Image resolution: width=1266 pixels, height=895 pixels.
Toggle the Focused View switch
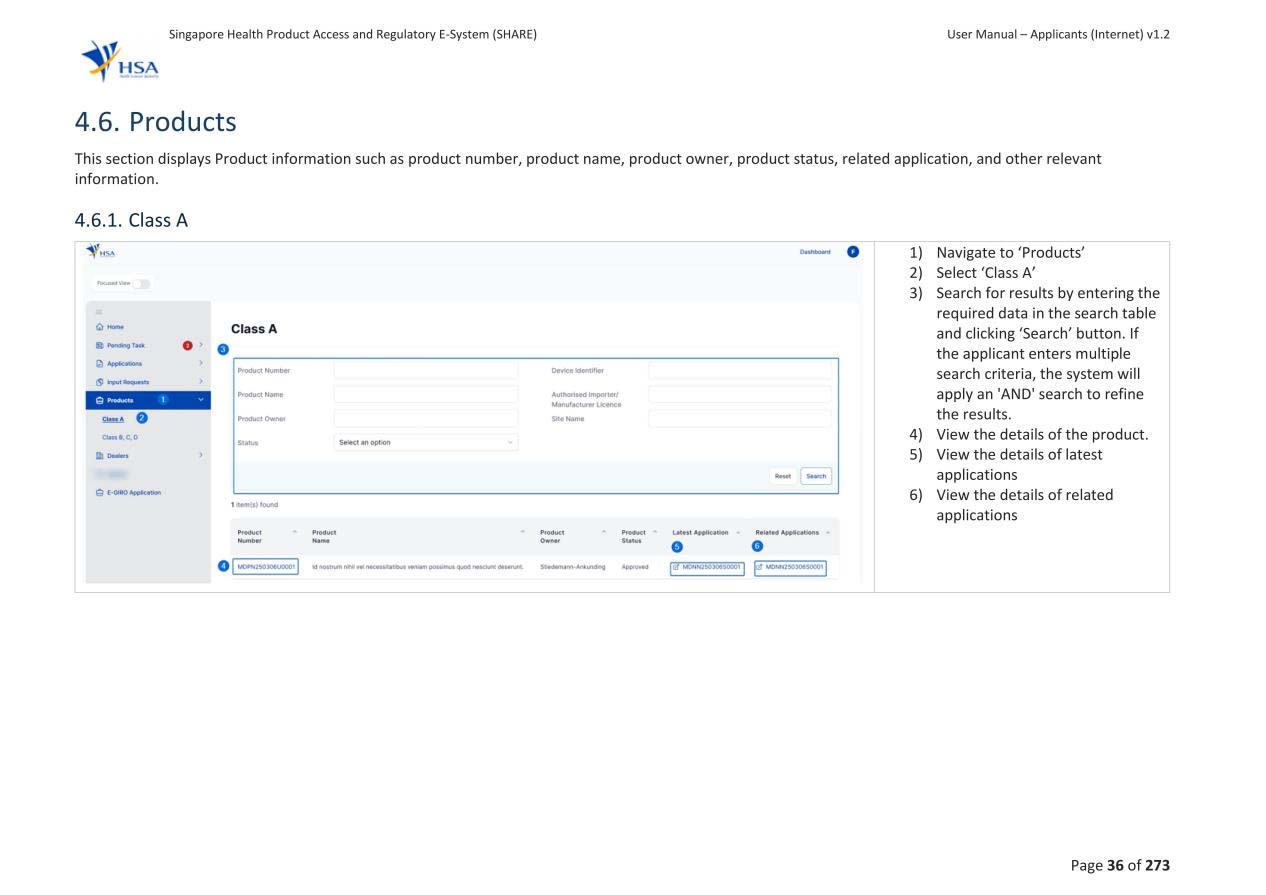[141, 284]
